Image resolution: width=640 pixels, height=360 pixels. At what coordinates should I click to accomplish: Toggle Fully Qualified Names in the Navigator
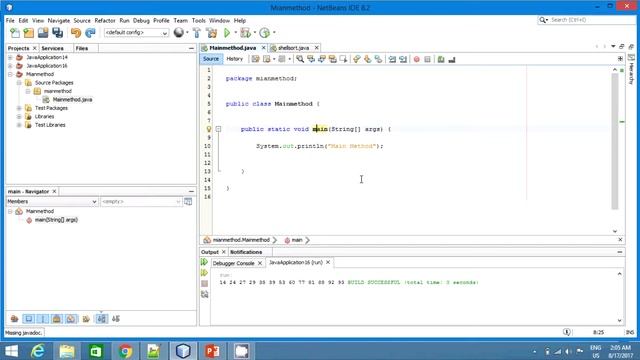coord(86,319)
